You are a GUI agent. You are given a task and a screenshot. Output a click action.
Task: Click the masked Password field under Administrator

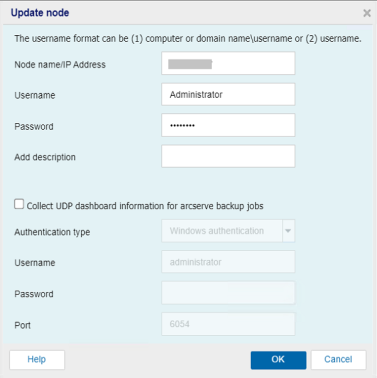click(x=228, y=125)
